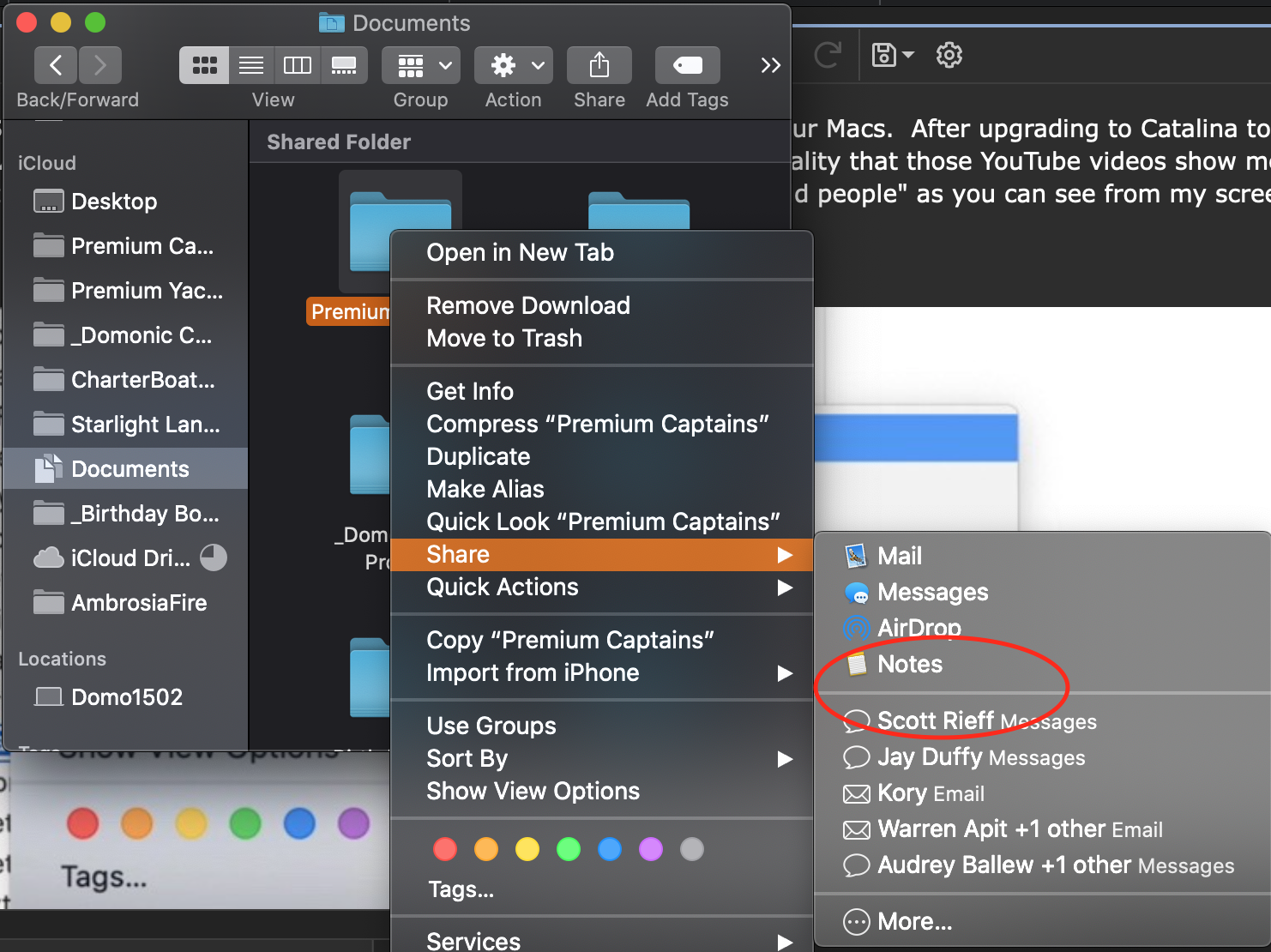Open _Birthday Bo... folder in sidebar
Image resolution: width=1271 pixels, height=952 pixels.
pyautogui.click(x=126, y=514)
